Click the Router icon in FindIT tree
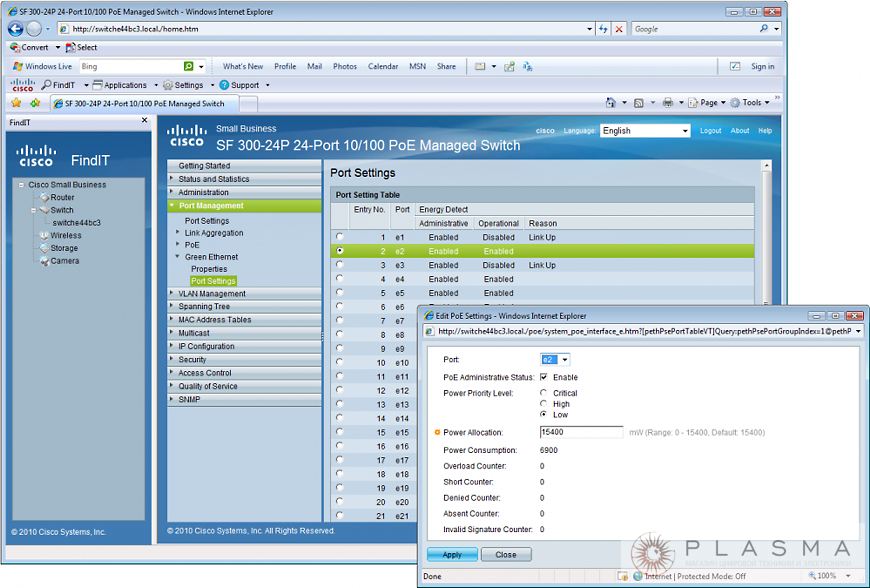This screenshot has height=588, width=870. [44, 197]
